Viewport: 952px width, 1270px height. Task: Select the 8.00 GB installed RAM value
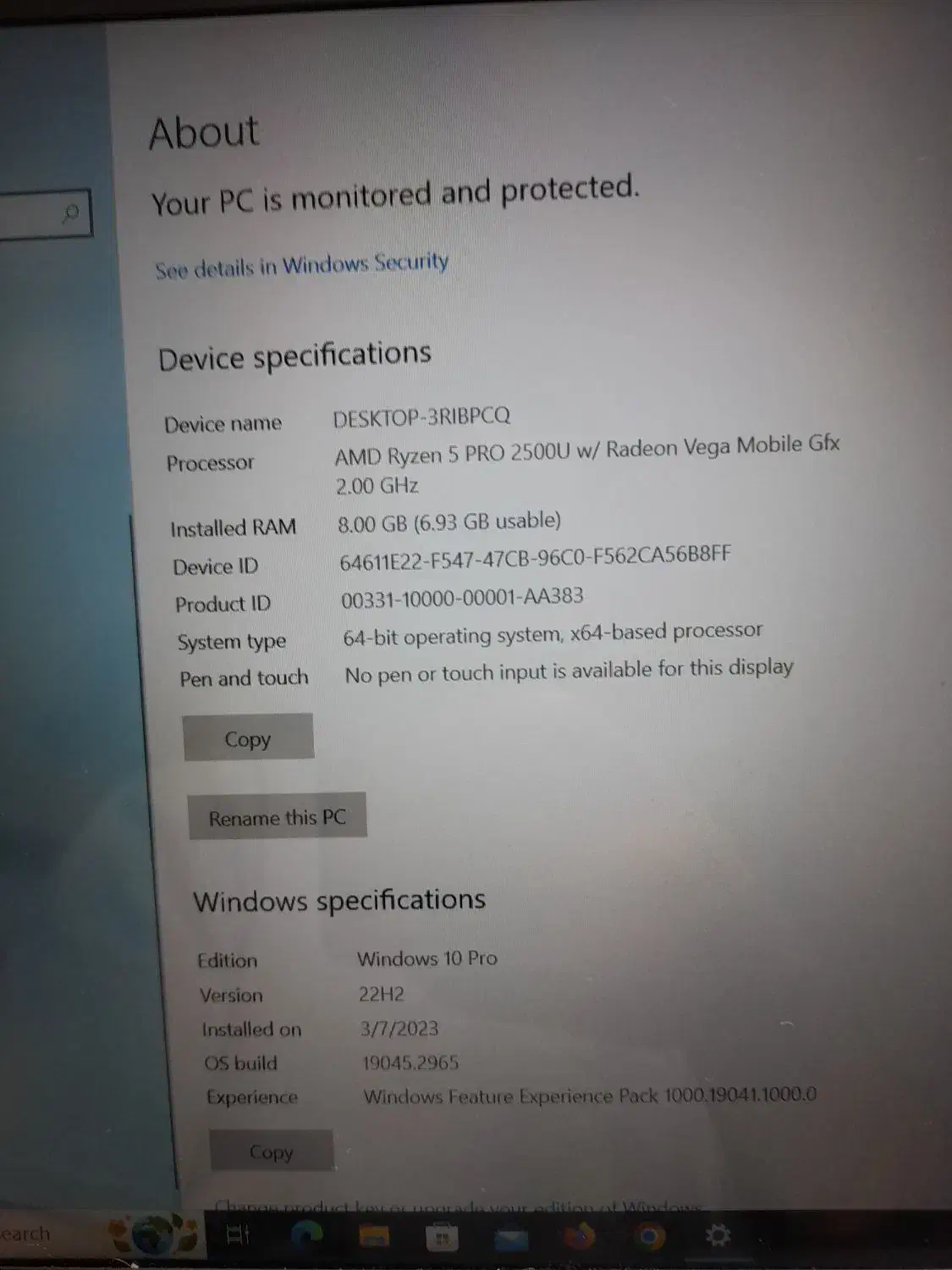(449, 522)
